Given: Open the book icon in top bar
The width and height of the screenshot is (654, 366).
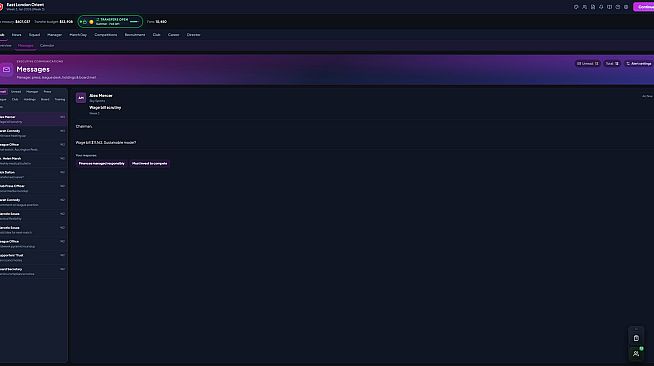Looking at the screenshot, I should 609,7.
